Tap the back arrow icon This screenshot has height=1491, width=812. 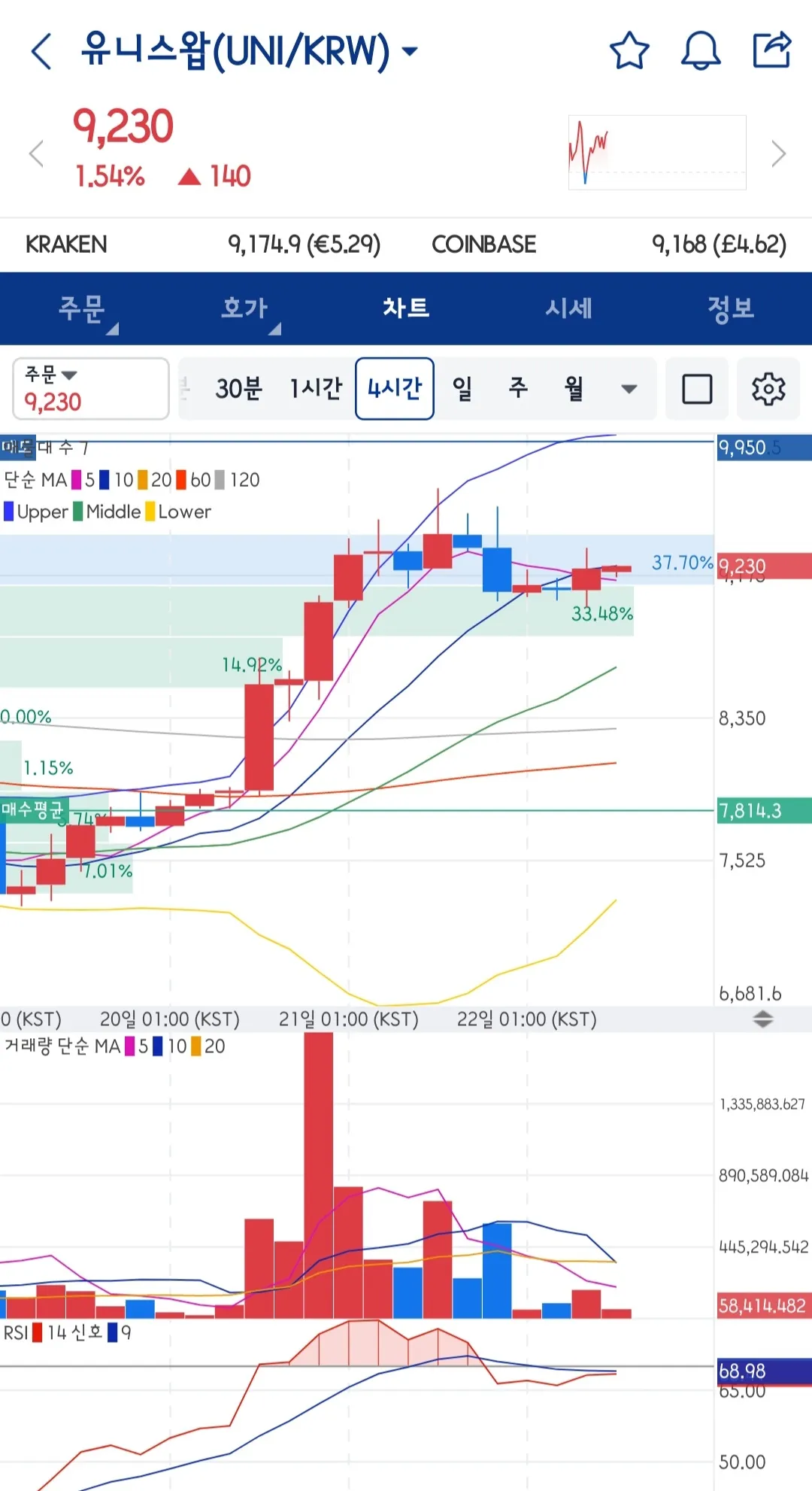[x=41, y=51]
